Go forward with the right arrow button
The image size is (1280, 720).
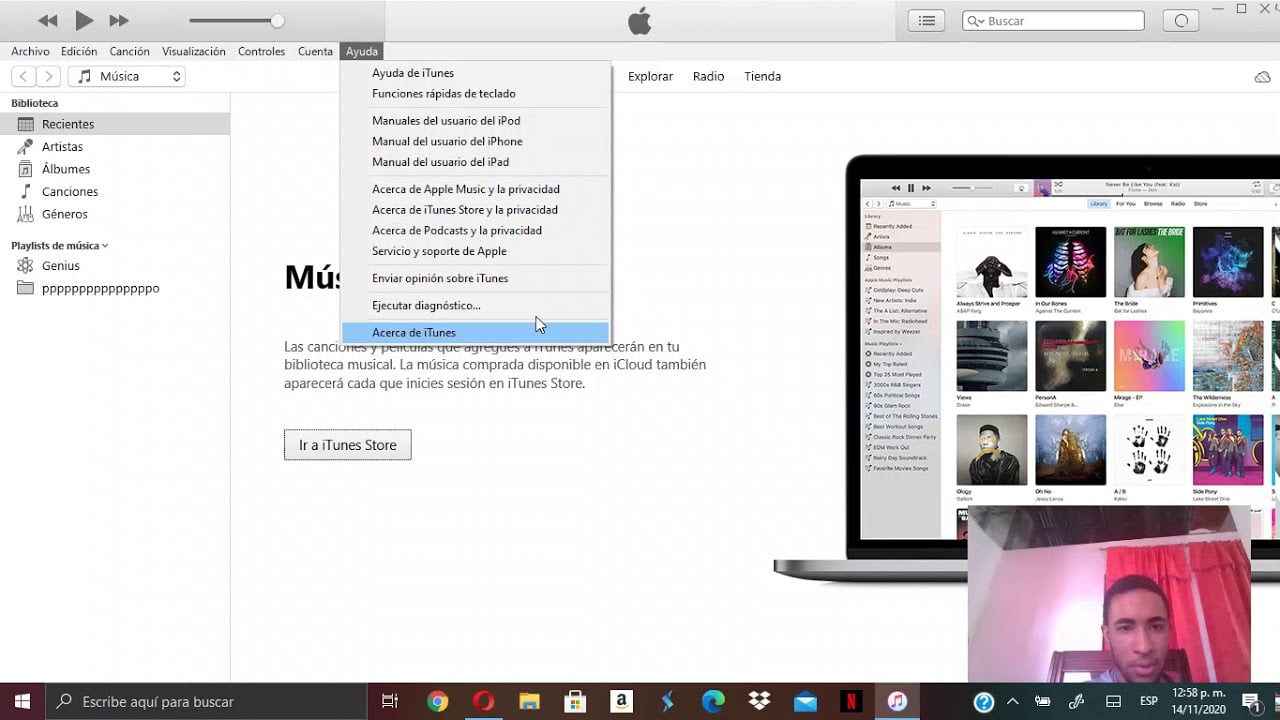(48, 76)
